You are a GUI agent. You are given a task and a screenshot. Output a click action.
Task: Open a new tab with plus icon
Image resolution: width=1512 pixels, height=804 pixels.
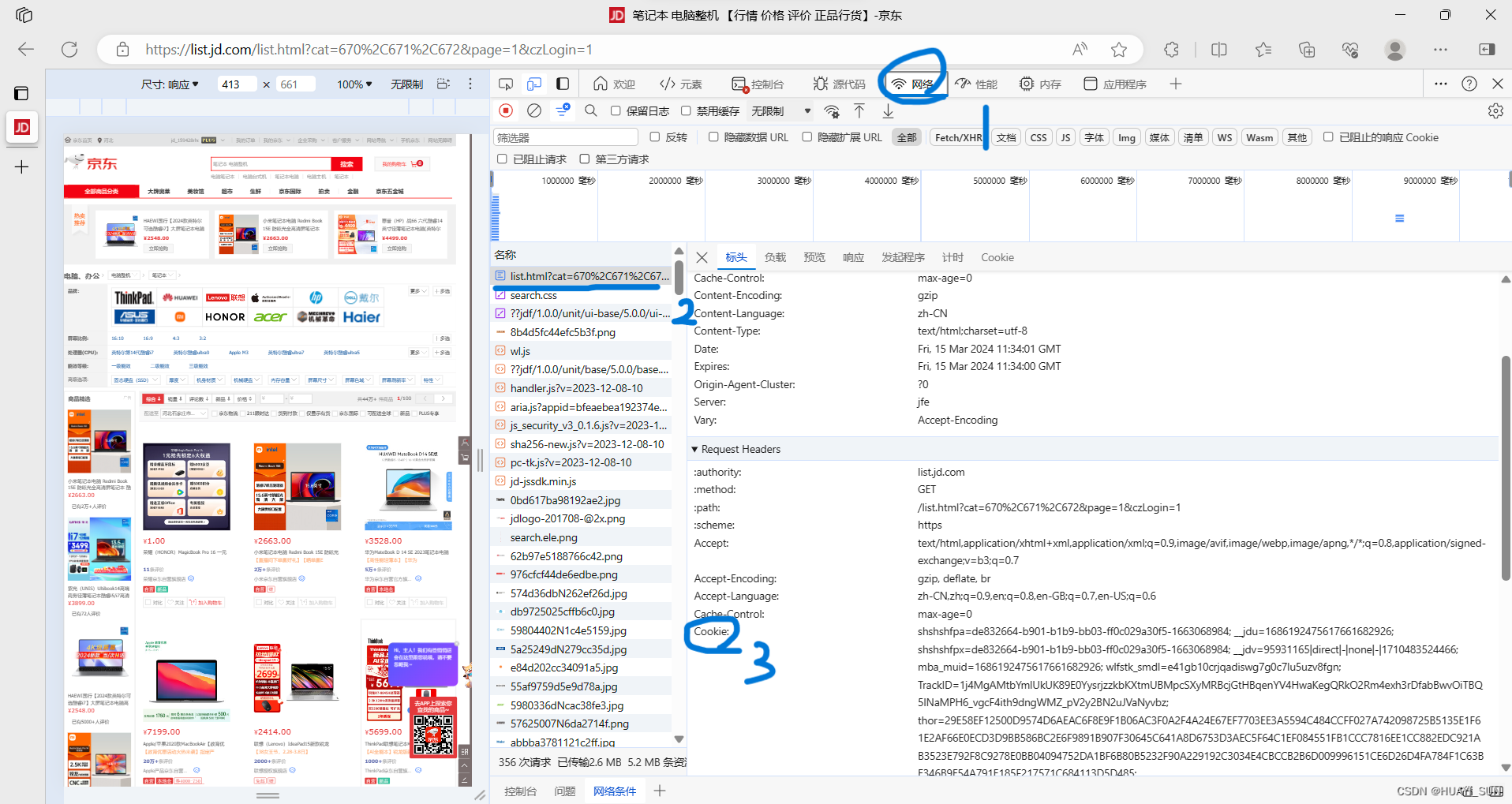[x=22, y=166]
